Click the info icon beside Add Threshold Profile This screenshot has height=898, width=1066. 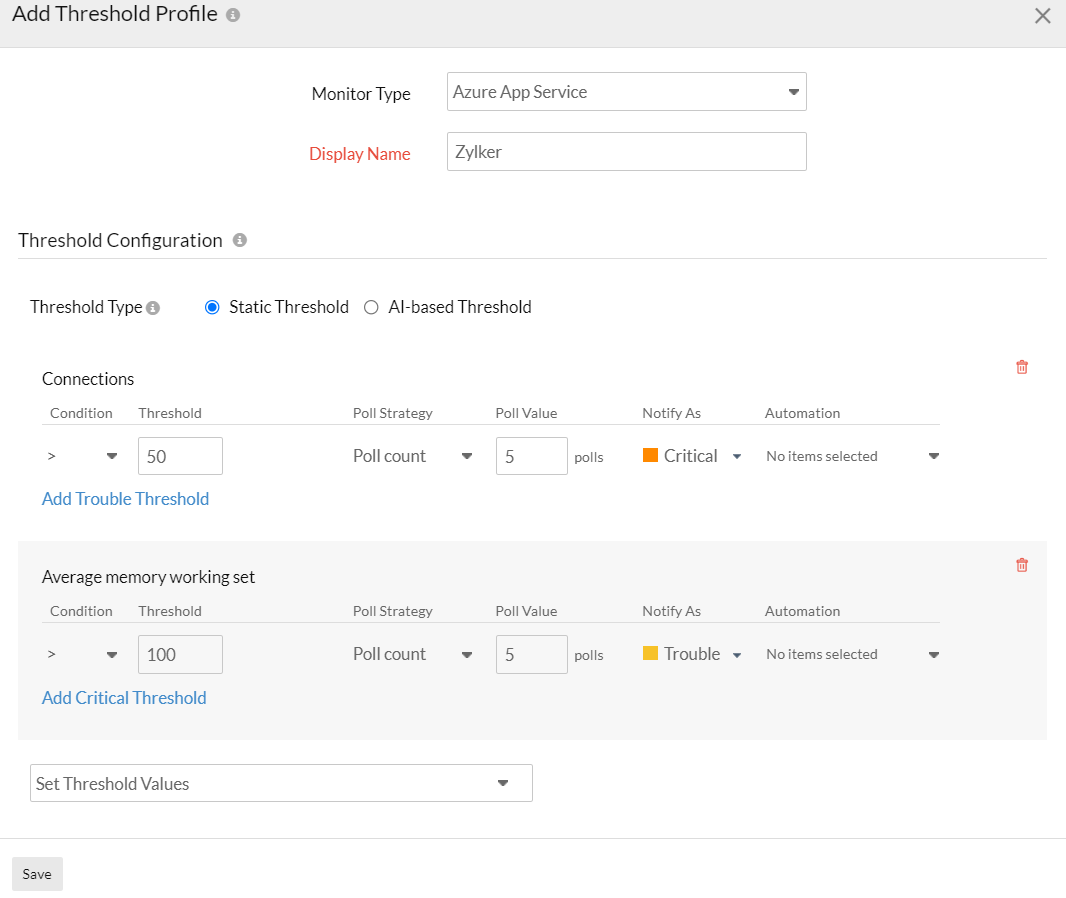point(231,14)
